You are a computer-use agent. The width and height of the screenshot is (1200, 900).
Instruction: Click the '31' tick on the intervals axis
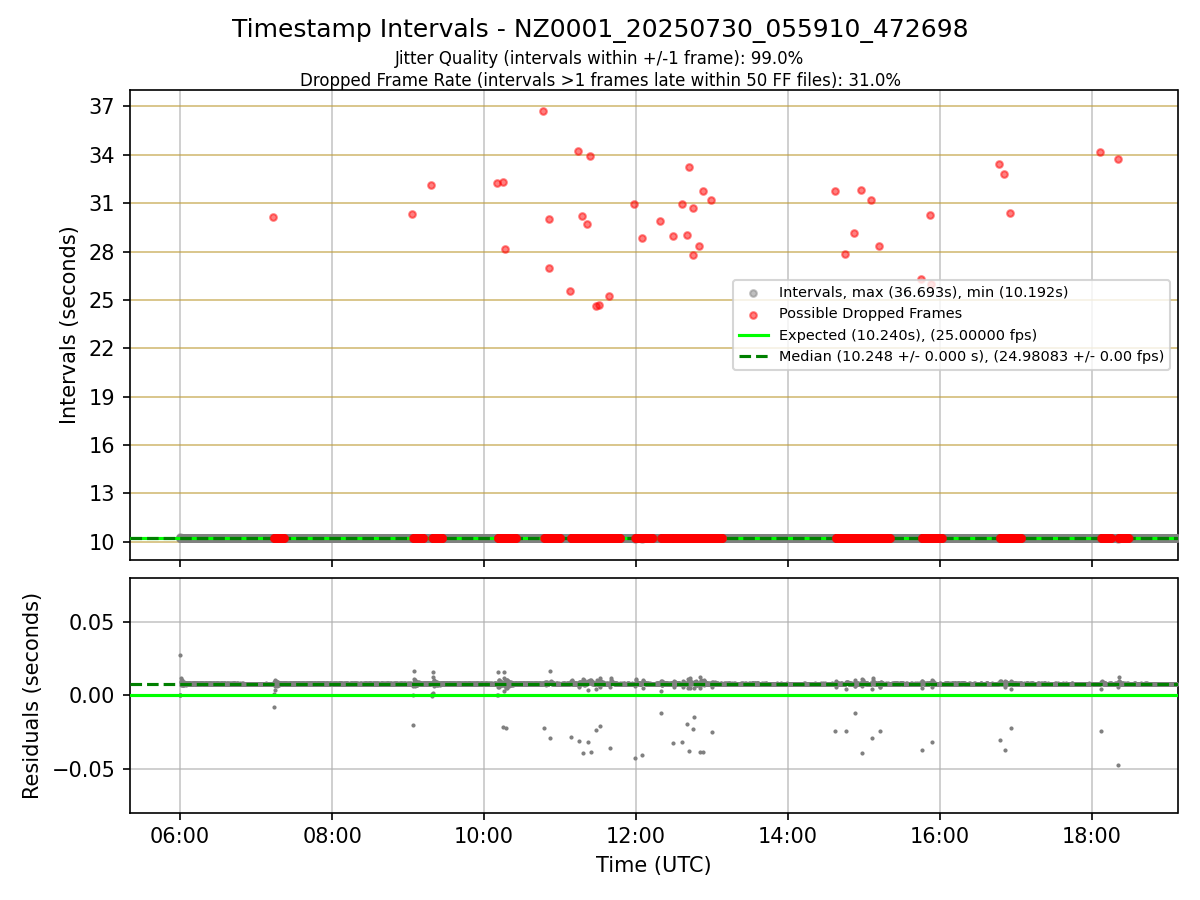coord(104,203)
